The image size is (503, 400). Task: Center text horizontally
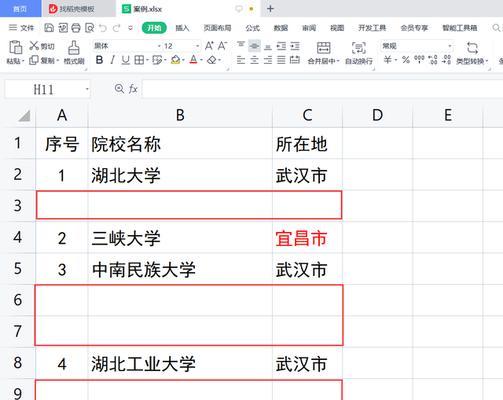[x=254, y=60]
